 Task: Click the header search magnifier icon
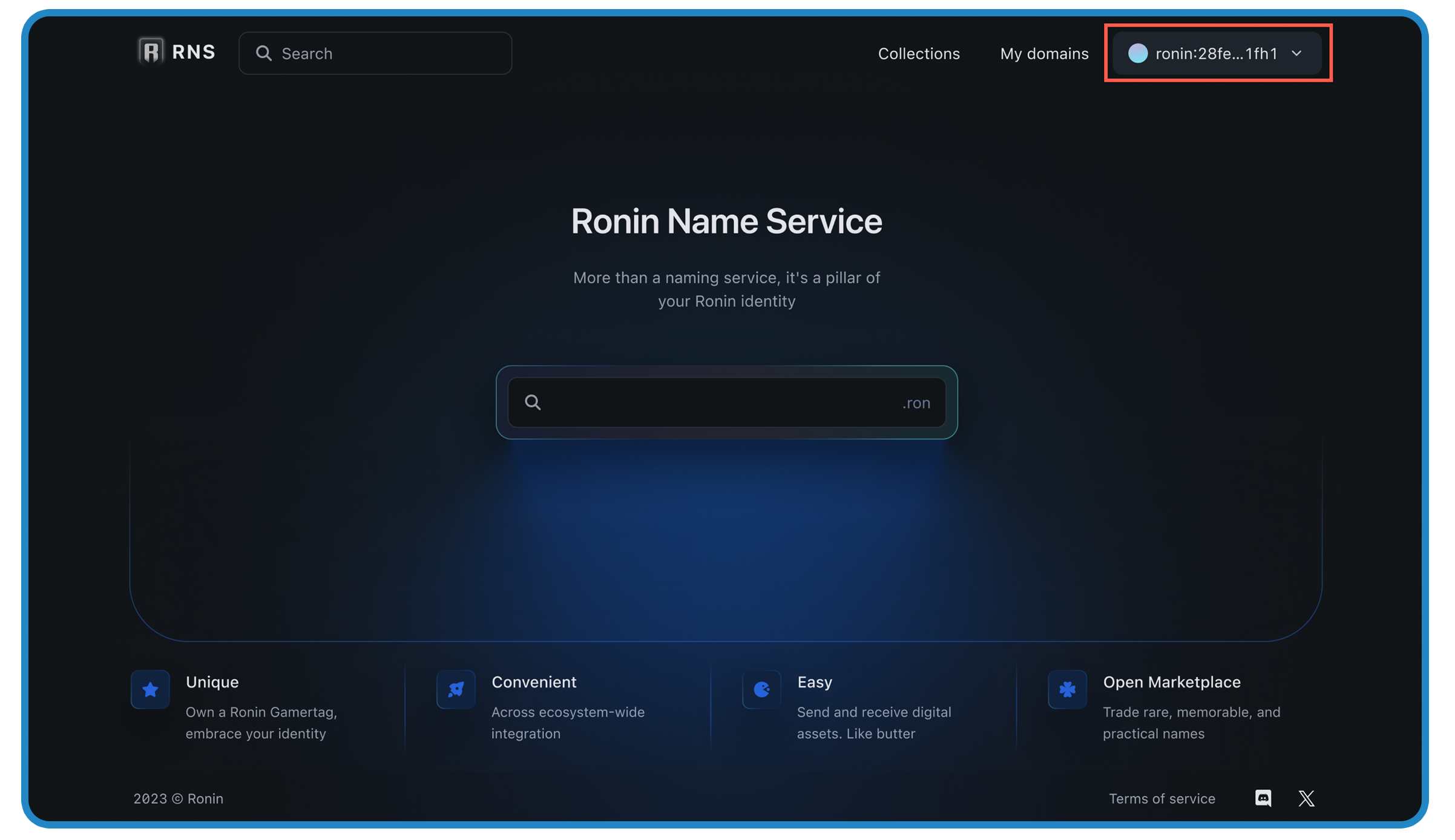263,53
